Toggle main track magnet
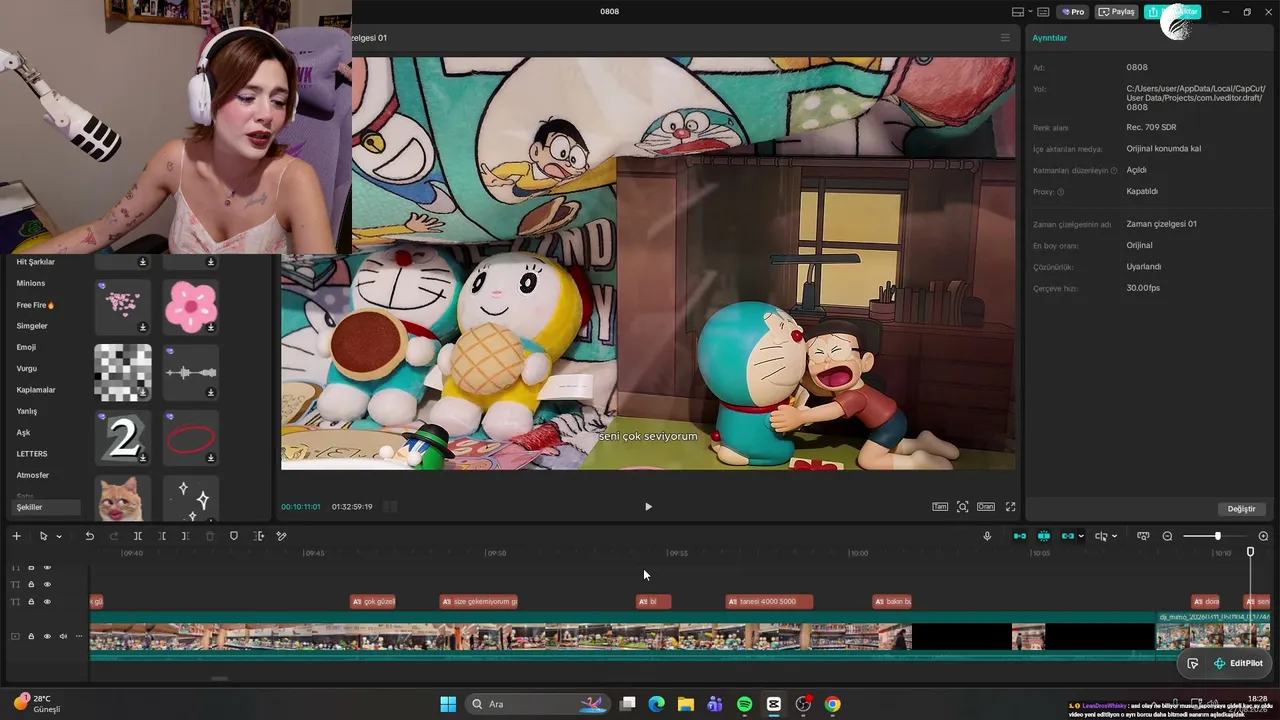The width and height of the screenshot is (1280, 720). 1020,536
